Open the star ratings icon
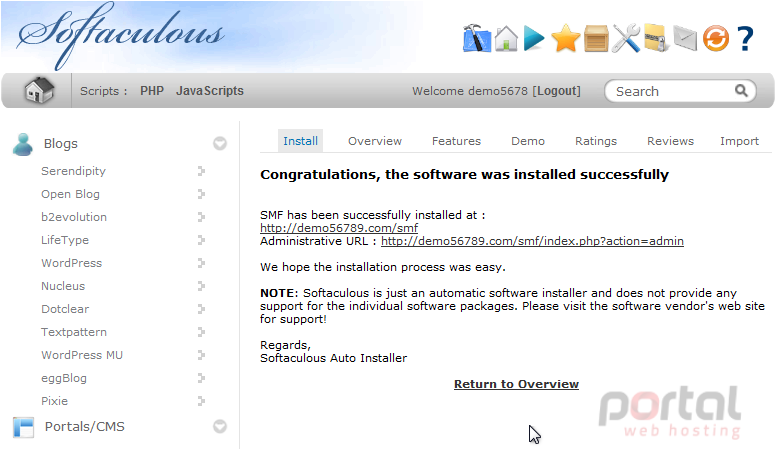The height and width of the screenshot is (450, 776). click(x=565, y=39)
